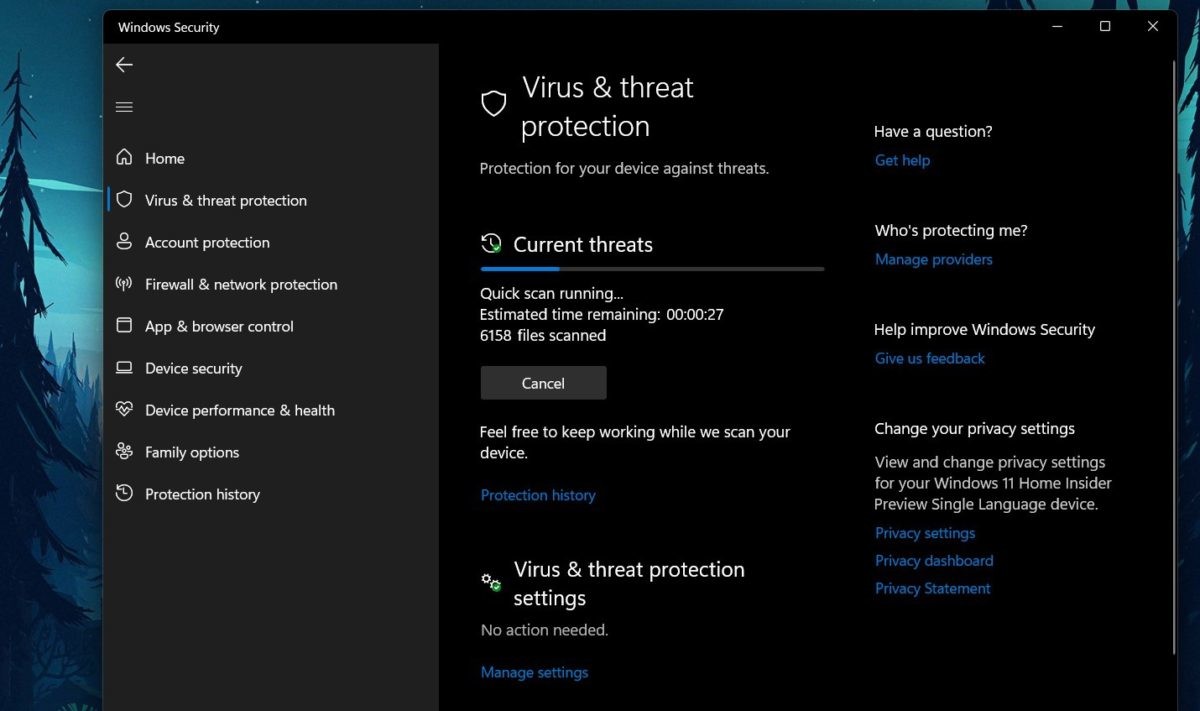Open Device security page
Image resolution: width=1200 pixels, height=711 pixels.
tap(272, 368)
